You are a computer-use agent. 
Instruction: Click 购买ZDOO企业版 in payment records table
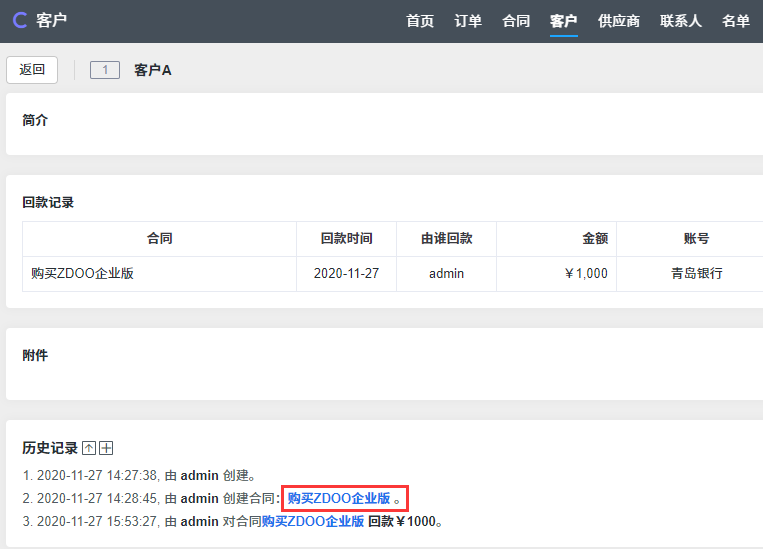click(x=82, y=273)
